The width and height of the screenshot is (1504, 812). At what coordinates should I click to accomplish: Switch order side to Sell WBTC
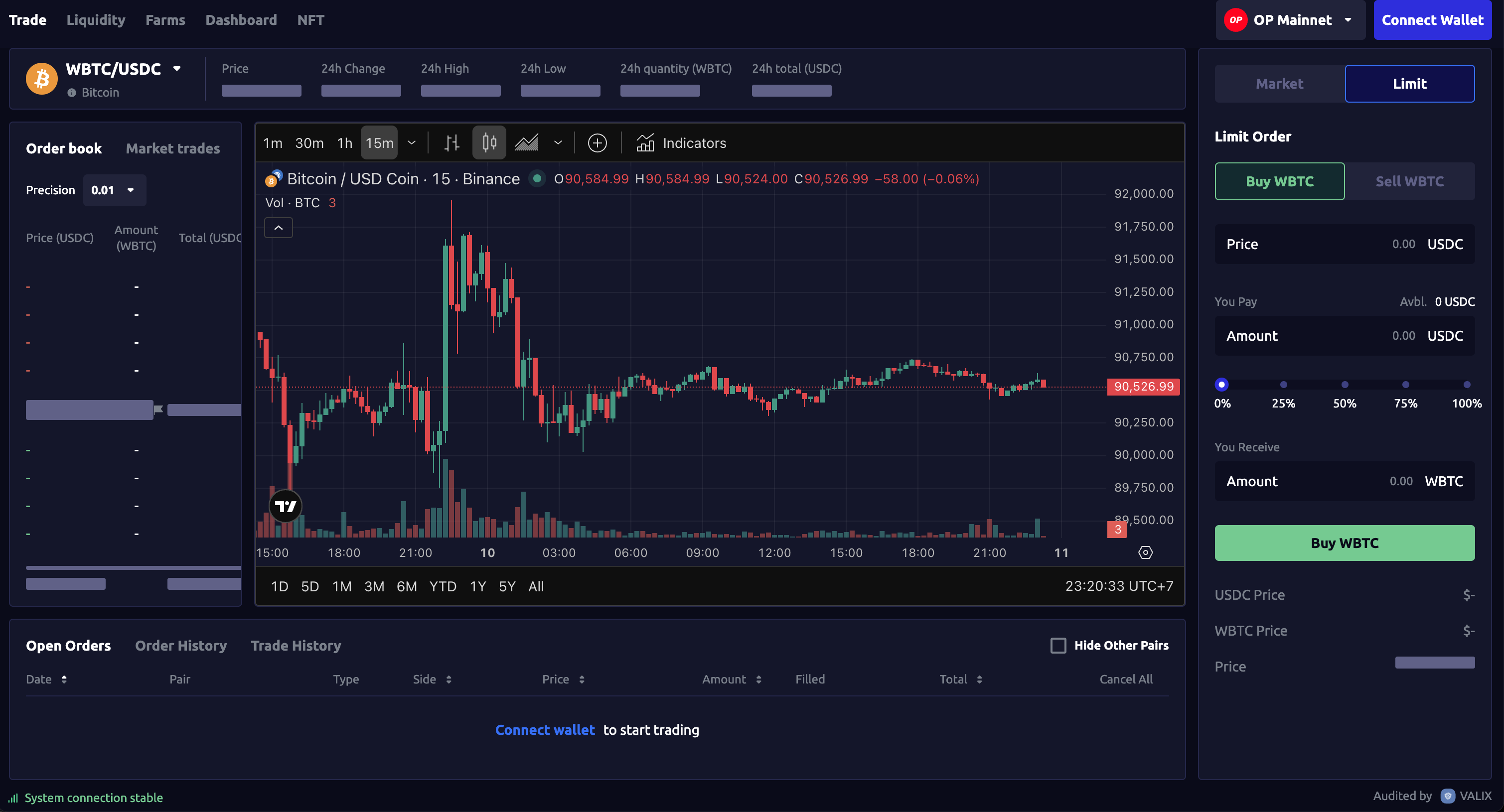(1409, 181)
